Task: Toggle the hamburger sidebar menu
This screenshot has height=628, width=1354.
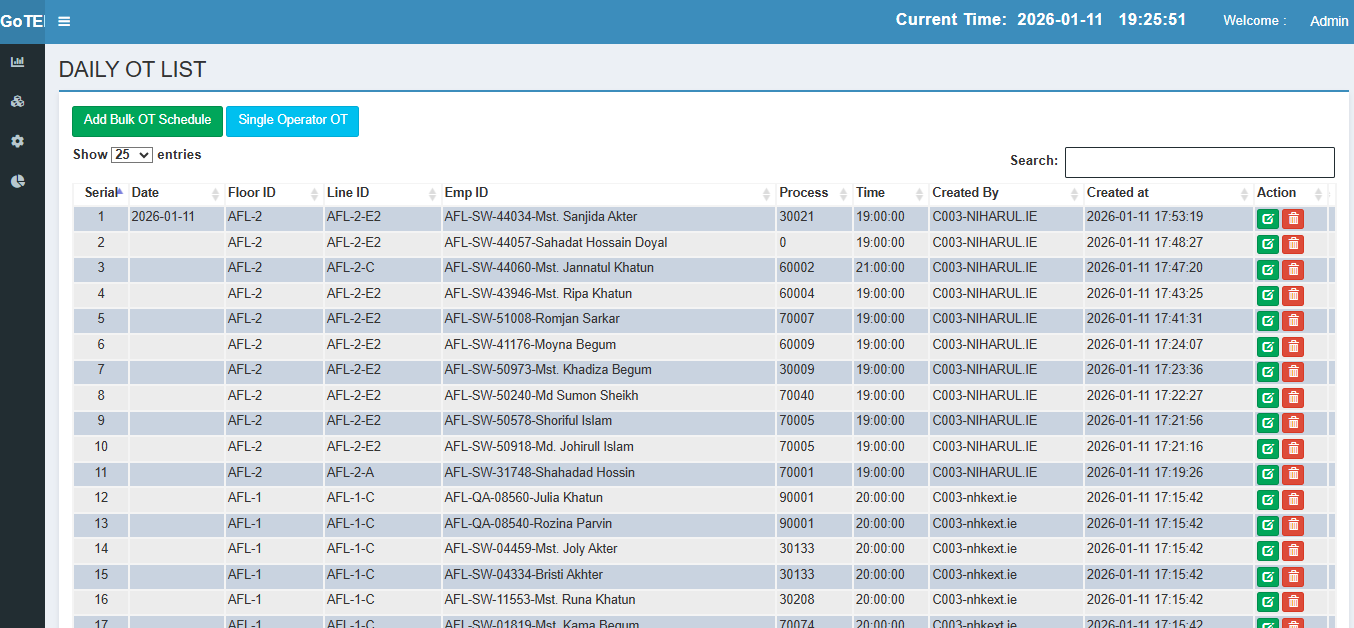Action: [64, 21]
